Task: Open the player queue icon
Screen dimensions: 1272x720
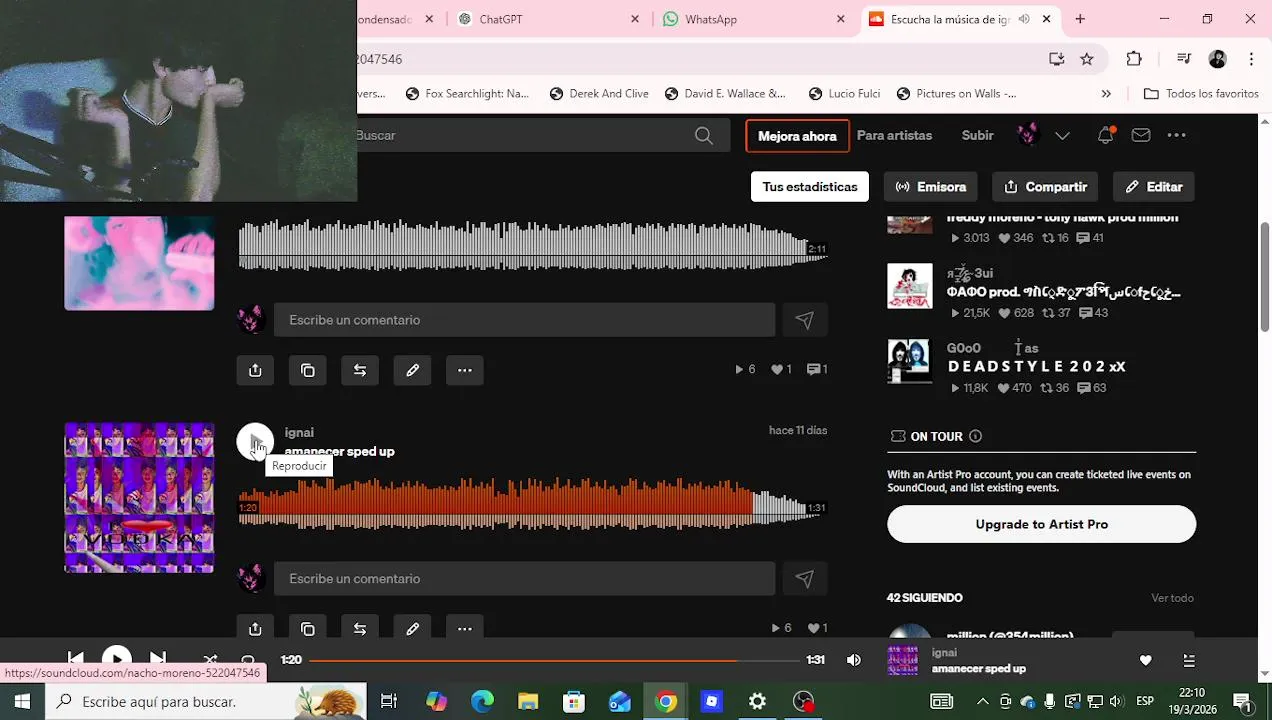Action: click(1189, 660)
